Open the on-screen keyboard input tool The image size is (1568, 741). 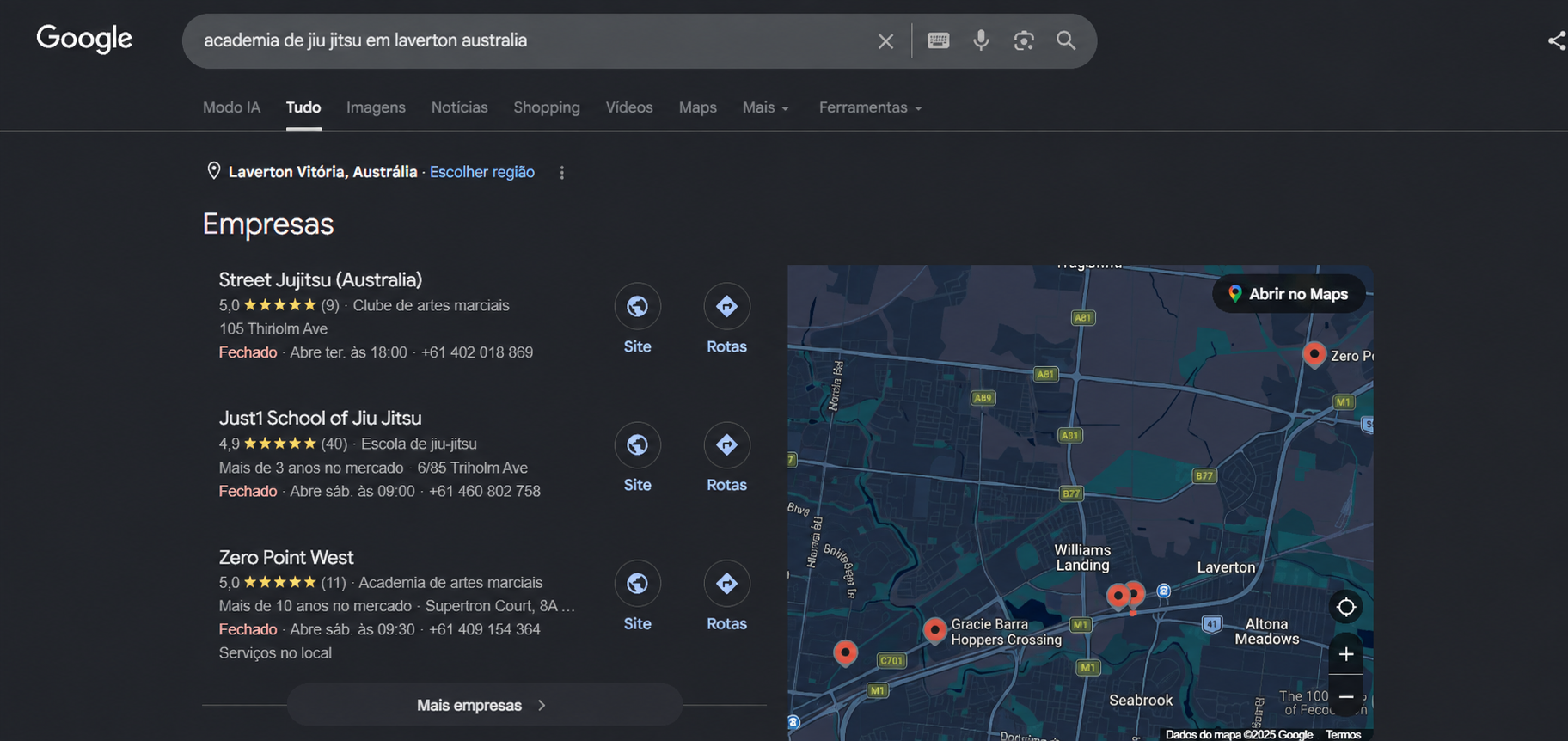coord(938,40)
